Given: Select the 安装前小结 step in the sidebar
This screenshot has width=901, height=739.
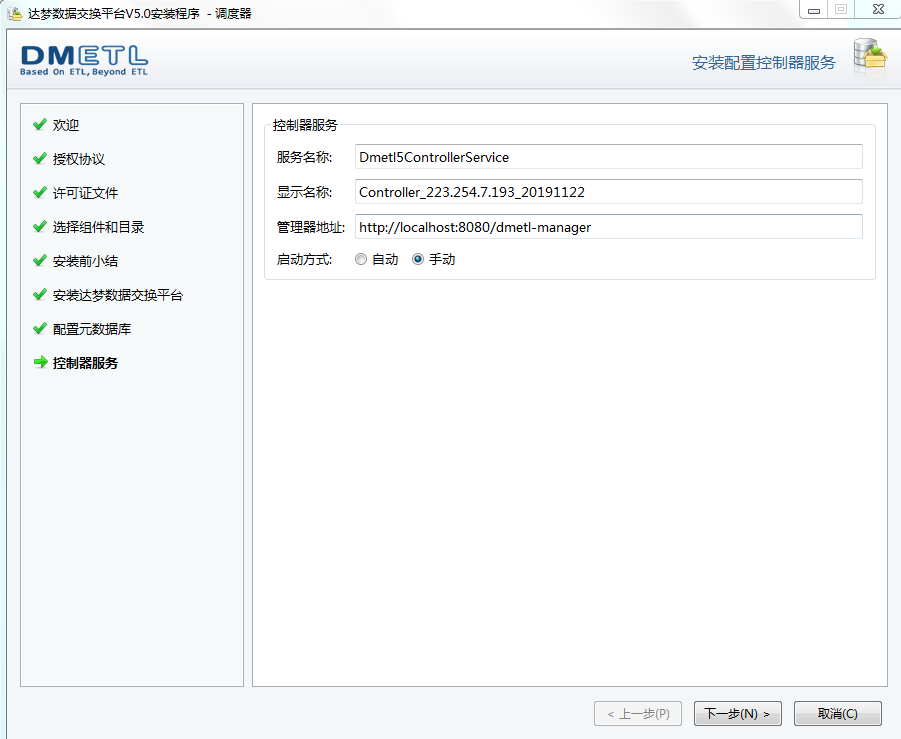Looking at the screenshot, I should pos(85,261).
